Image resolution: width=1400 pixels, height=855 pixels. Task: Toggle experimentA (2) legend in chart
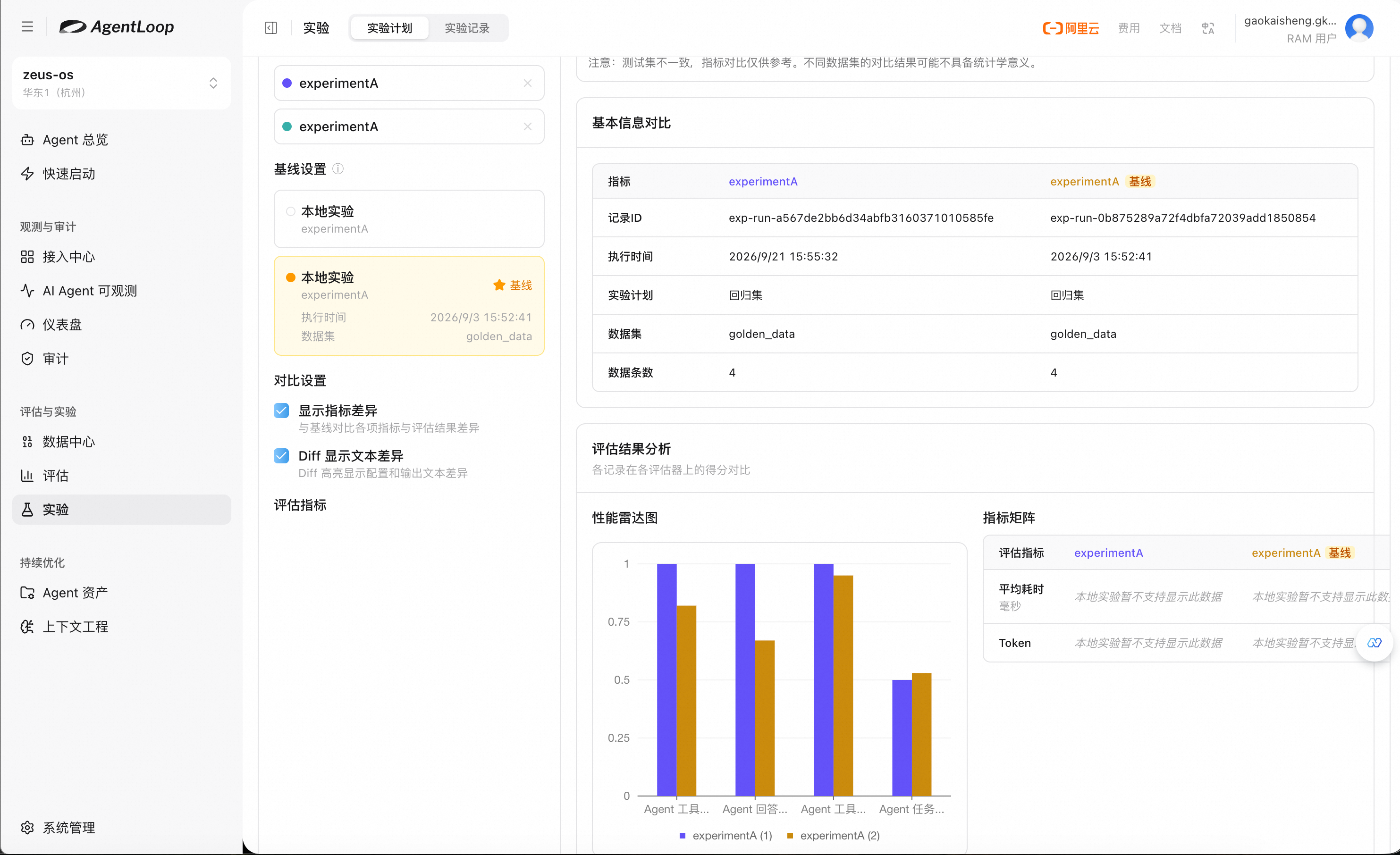[x=834, y=836]
